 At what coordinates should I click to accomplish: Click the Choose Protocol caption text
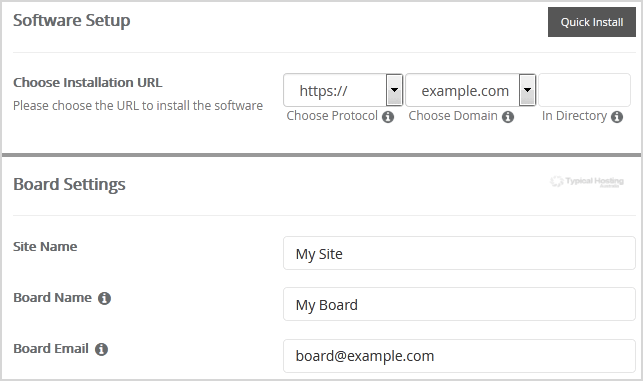pyautogui.click(x=332, y=116)
